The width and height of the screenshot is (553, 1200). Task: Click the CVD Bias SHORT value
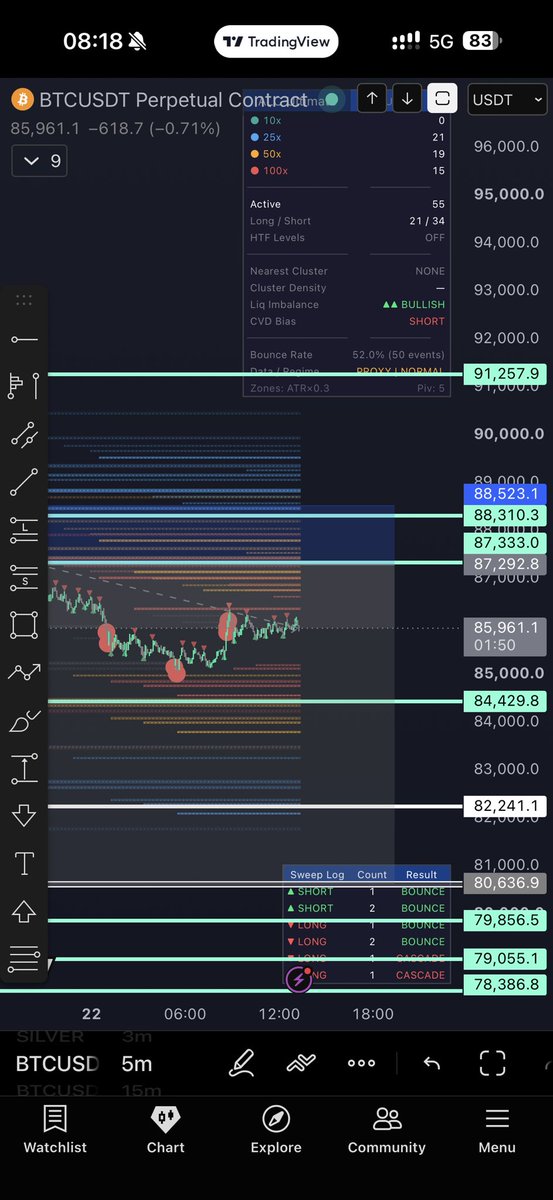coord(427,321)
